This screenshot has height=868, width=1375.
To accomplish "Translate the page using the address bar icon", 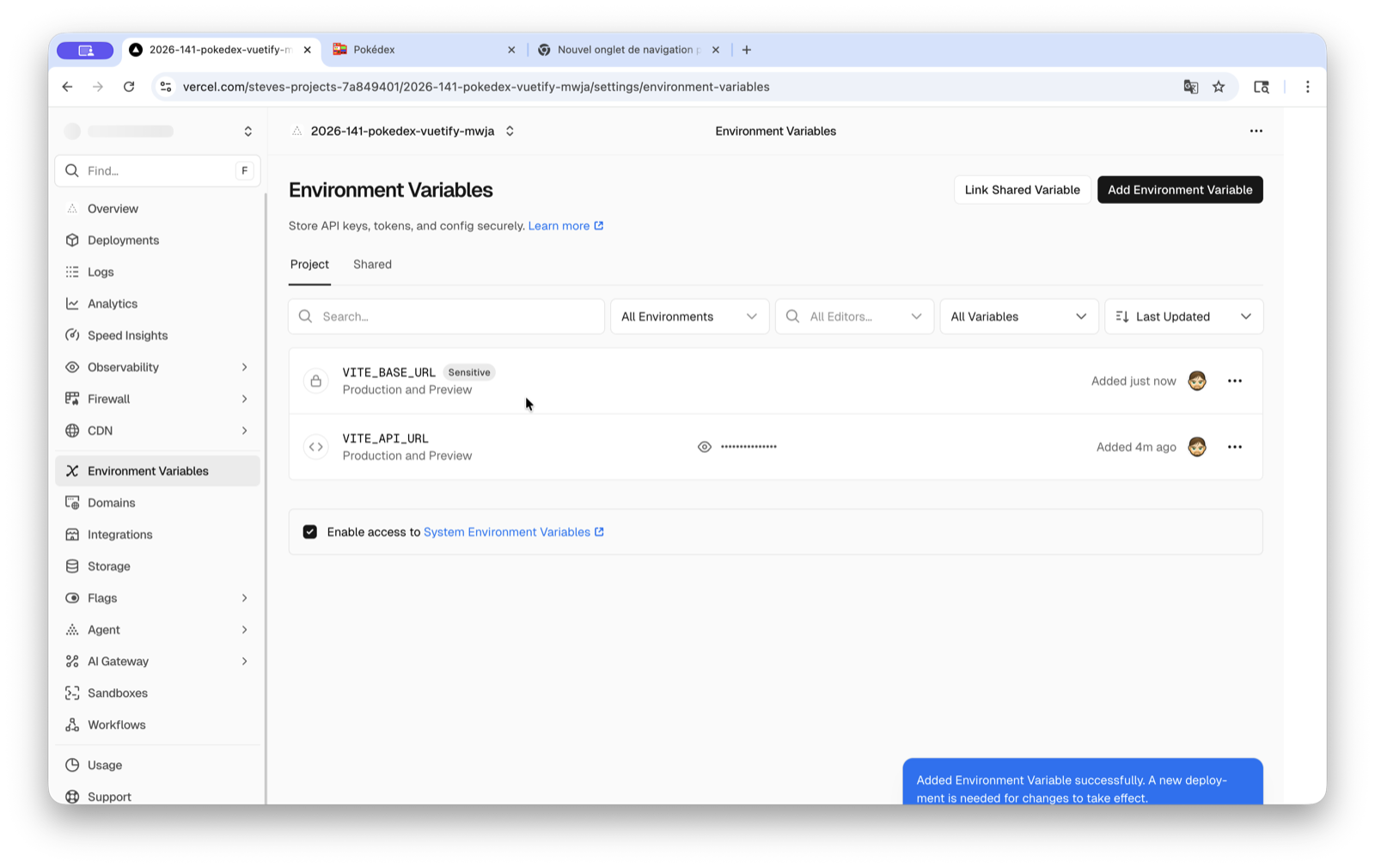I will point(1190,87).
